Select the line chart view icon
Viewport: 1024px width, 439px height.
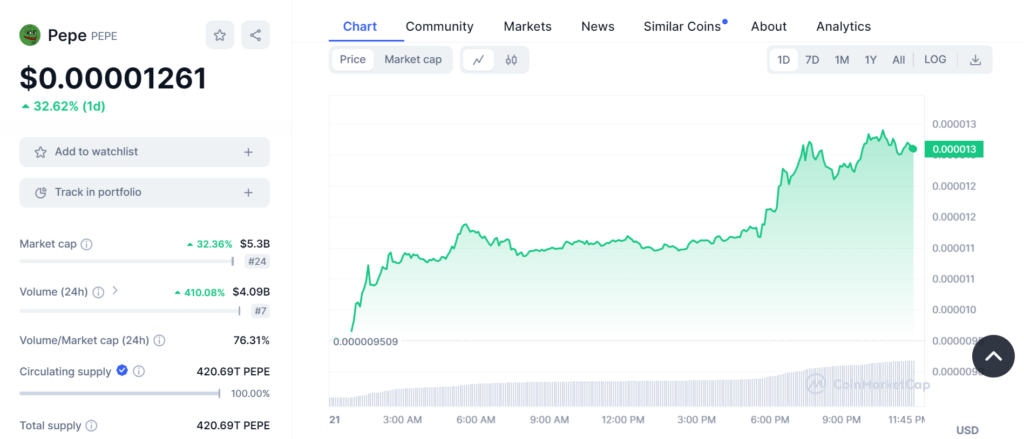pyautogui.click(x=479, y=59)
